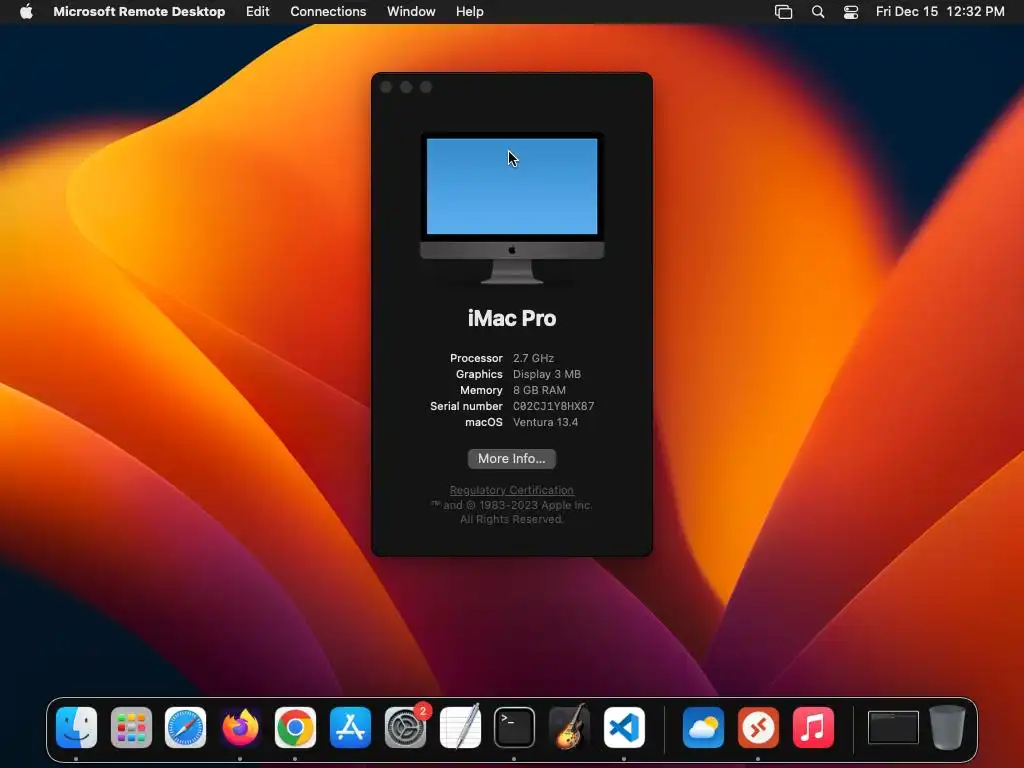Screen dimensions: 1024x768
Task: Open the Connections menu
Action: (x=328, y=12)
